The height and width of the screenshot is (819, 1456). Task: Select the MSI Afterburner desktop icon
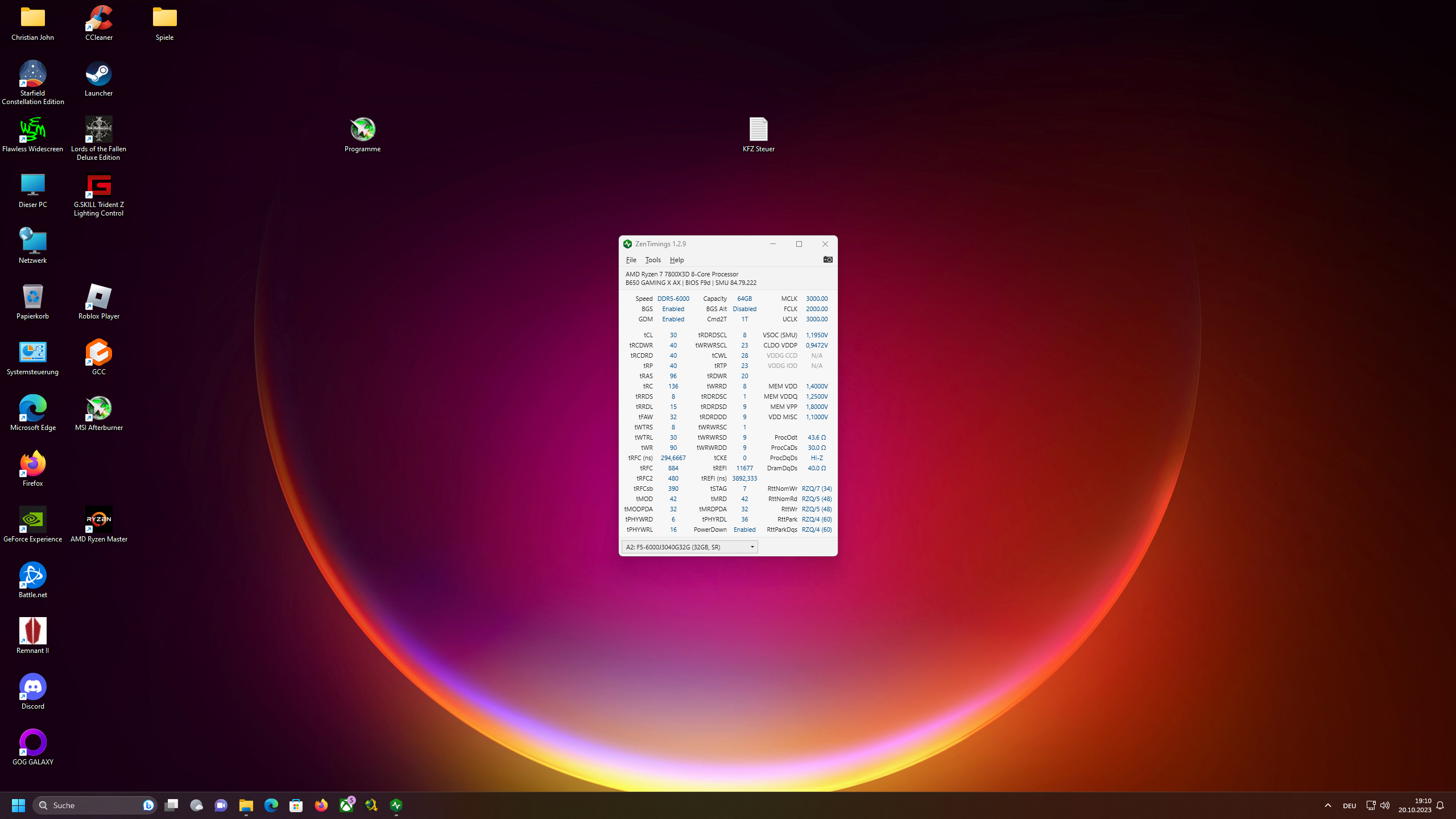coord(98,408)
